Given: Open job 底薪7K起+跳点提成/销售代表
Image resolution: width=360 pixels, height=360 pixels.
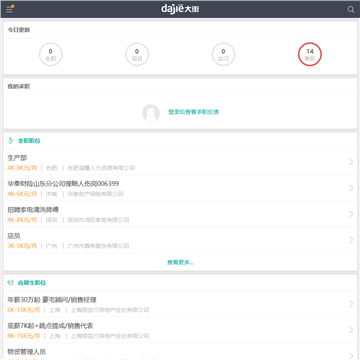Looking at the screenshot, I should tap(50, 326).
